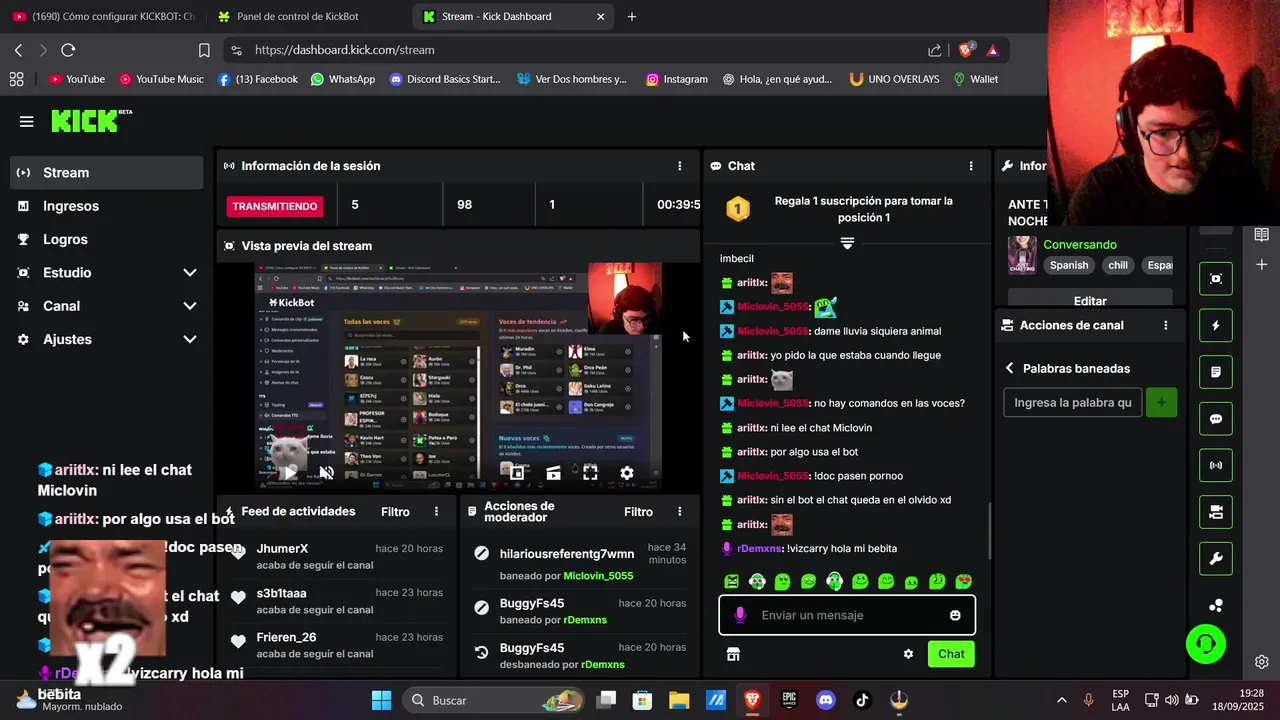Open TikTok from the taskbar

tap(862, 700)
